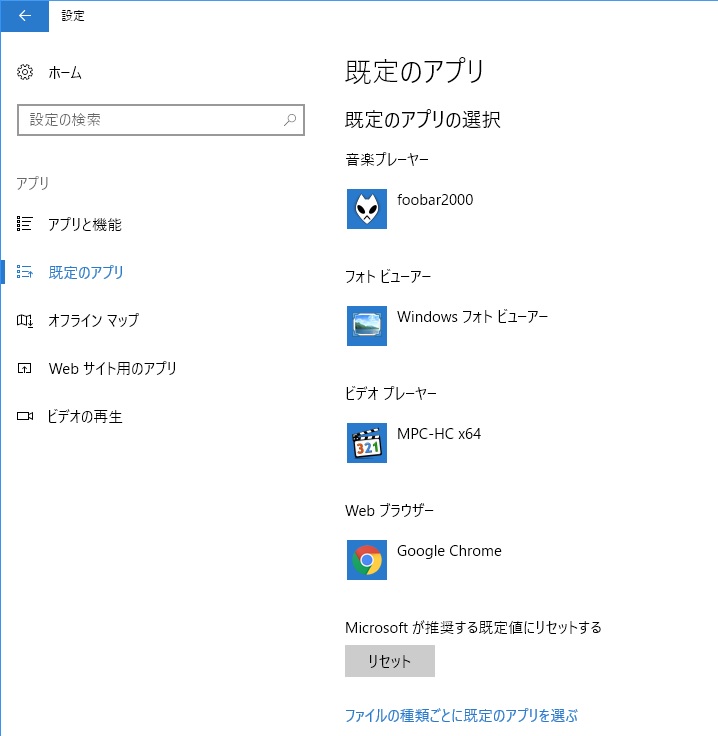Click the back arrow button
This screenshot has height=736, width=718.
(24, 16)
